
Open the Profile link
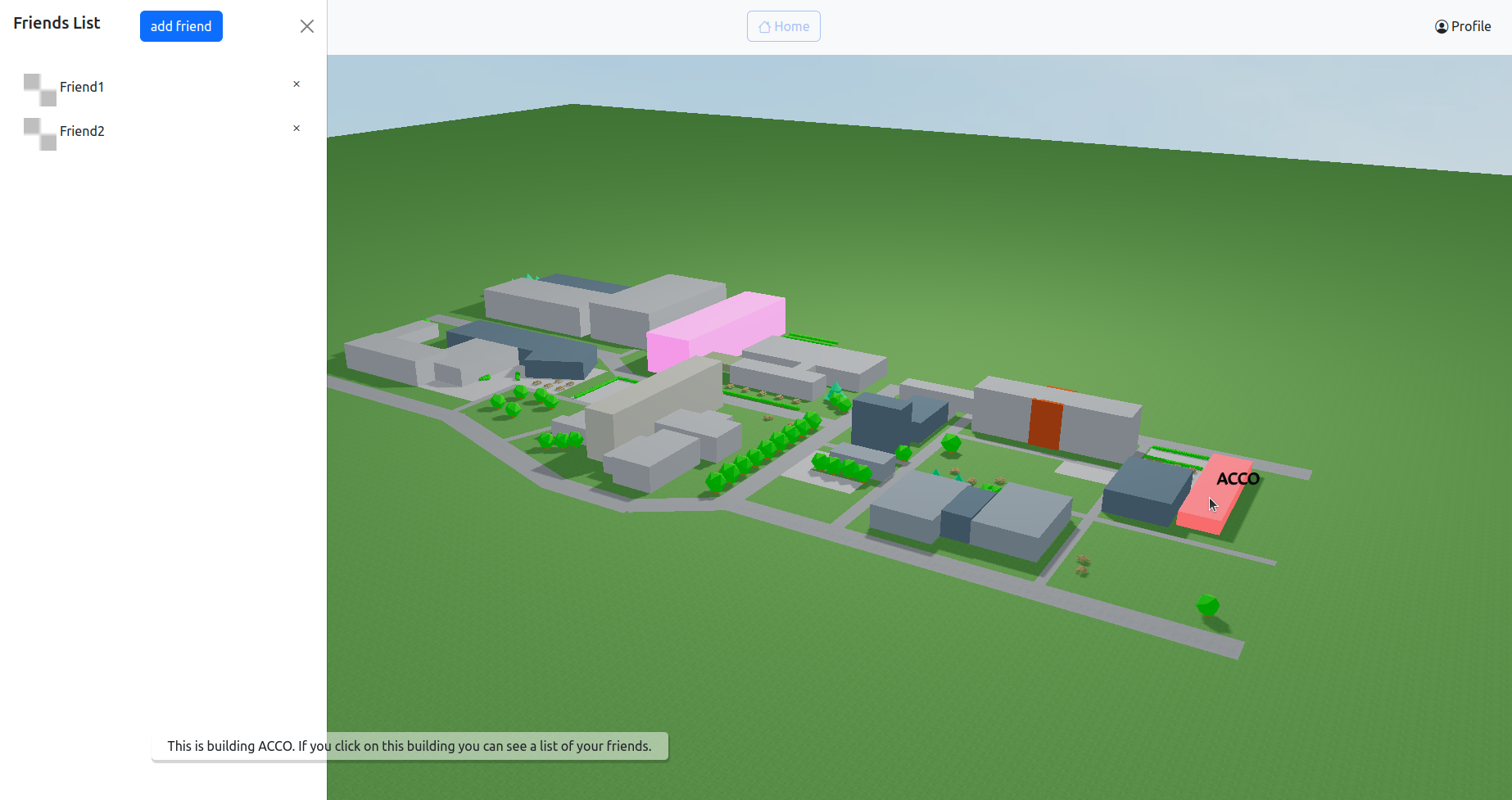[1463, 26]
